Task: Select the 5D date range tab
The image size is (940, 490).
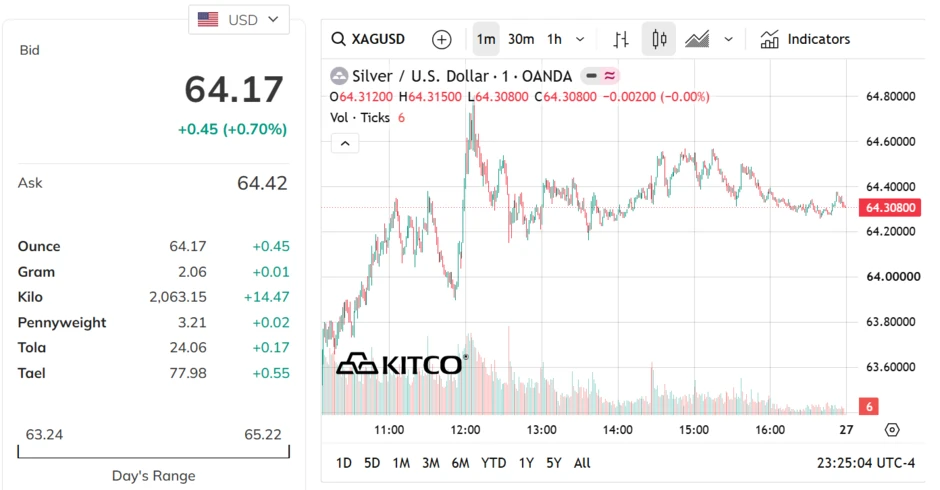Action: point(372,463)
